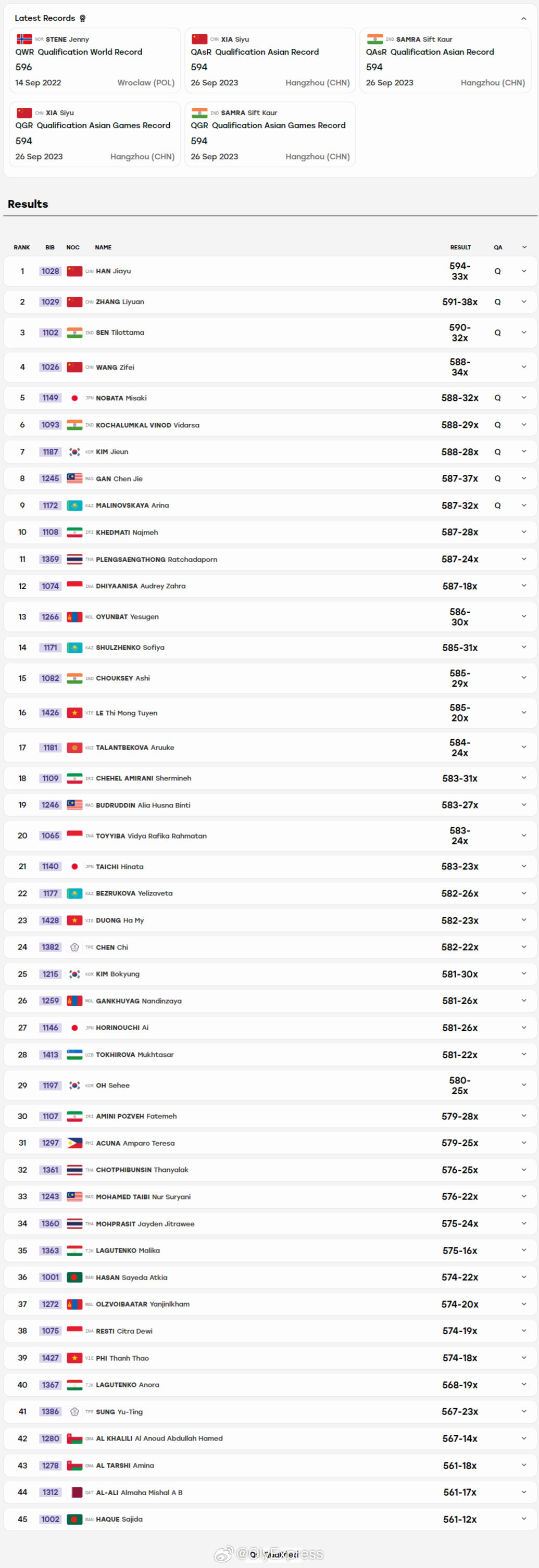539x1568 pixels.
Task: Expand SEN Tilottama row chevron
Action: [524, 333]
